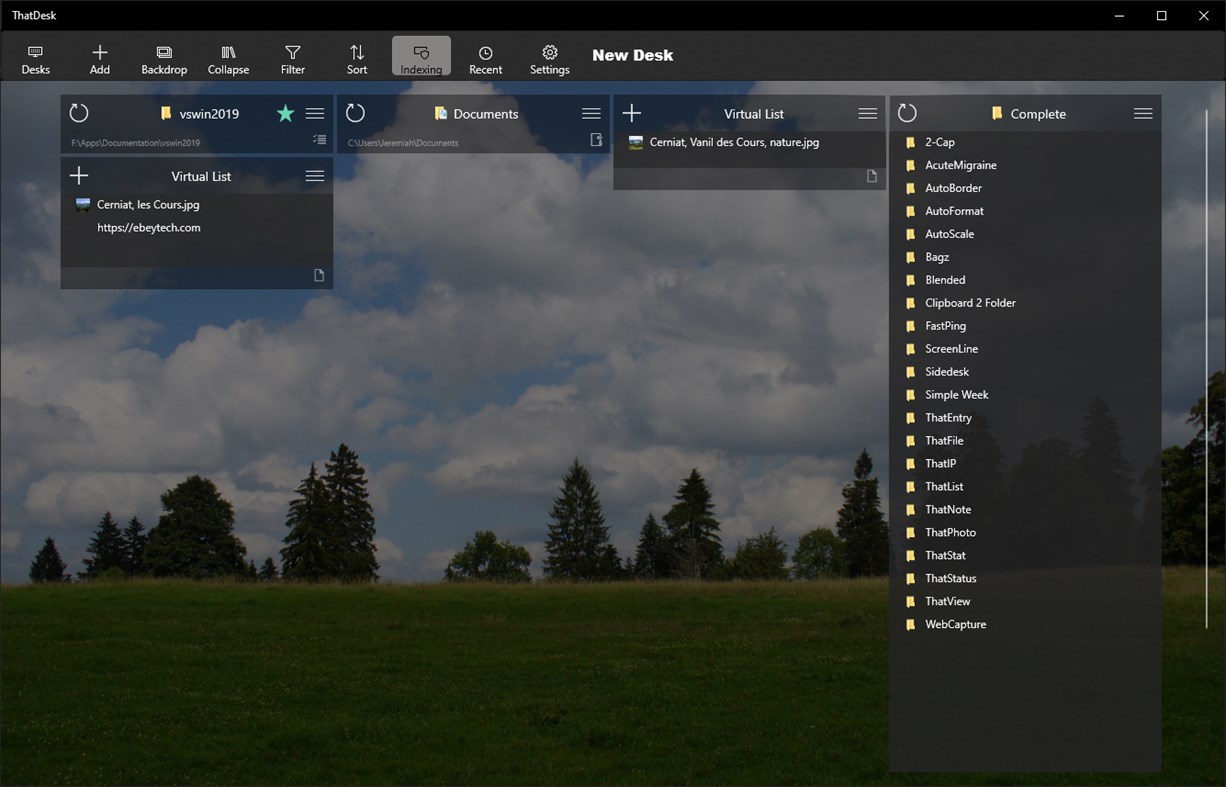Open the Documents panel menu
The height and width of the screenshot is (787, 1226).
pos(590,113)
